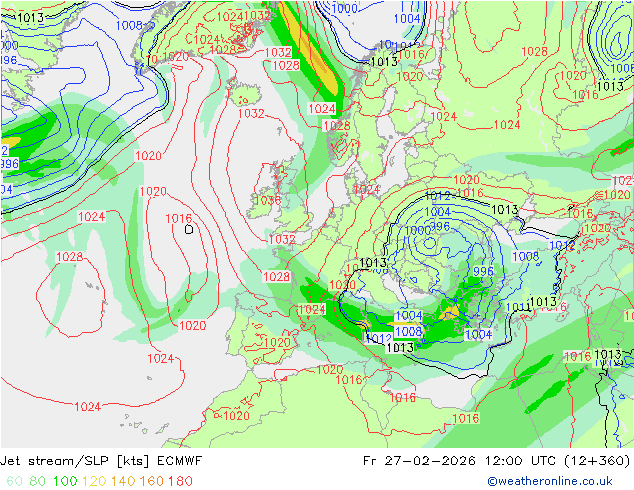Select the 140 kts legend value
This screenshot has height=490, width=634.
[123, 481]
